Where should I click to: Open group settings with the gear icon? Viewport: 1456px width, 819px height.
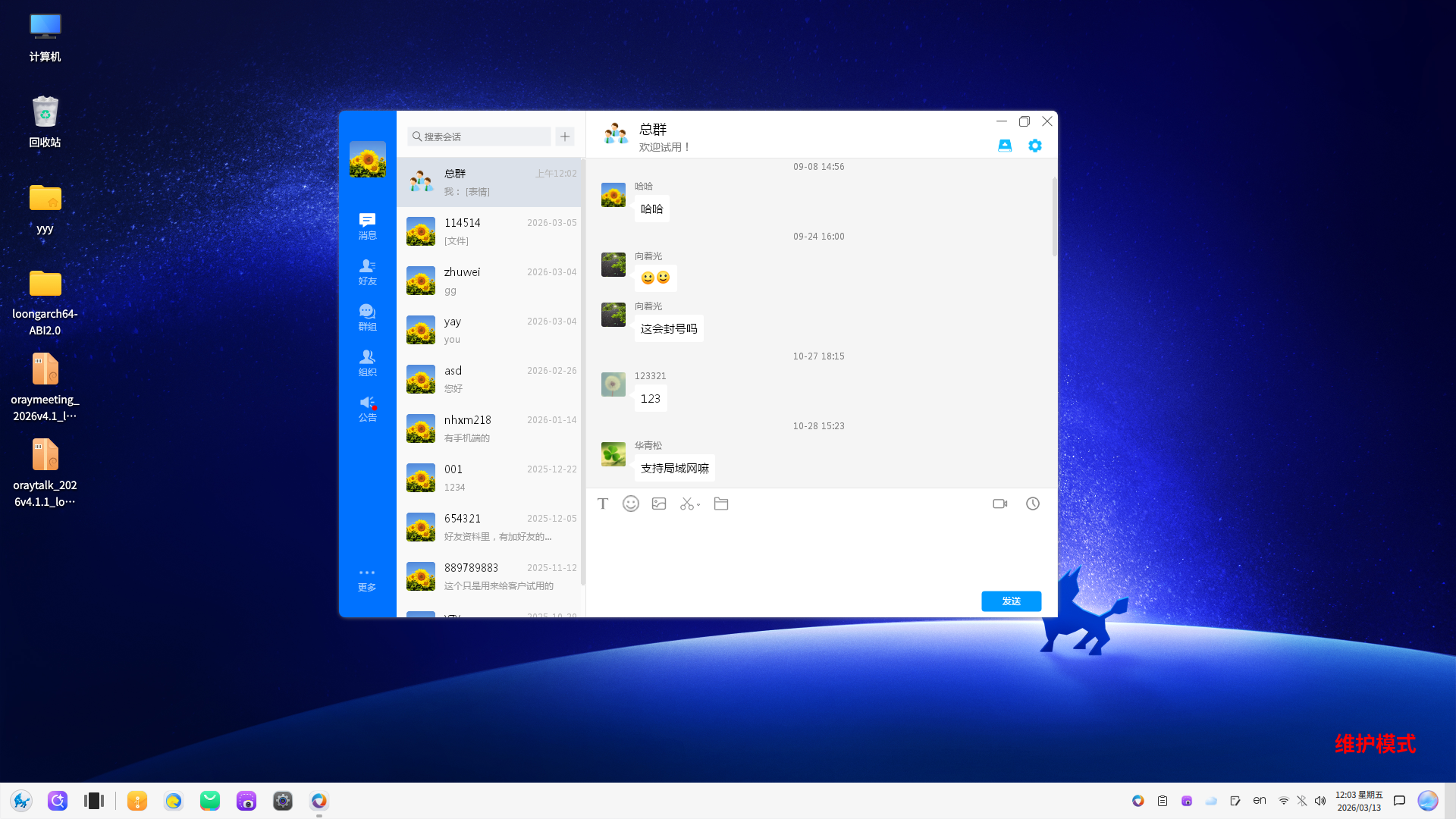1034,145
